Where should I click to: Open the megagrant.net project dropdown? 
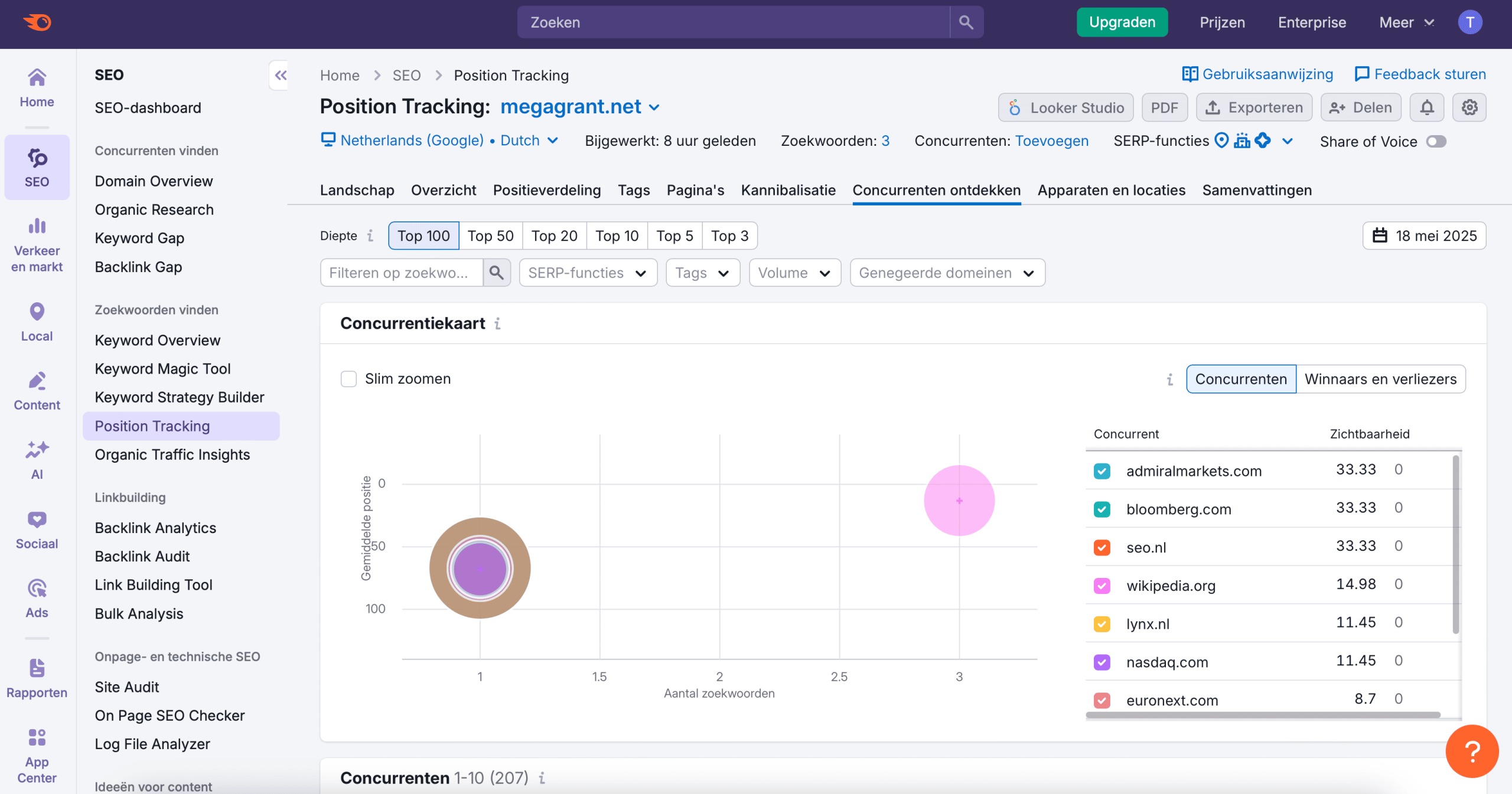[580, 107]
